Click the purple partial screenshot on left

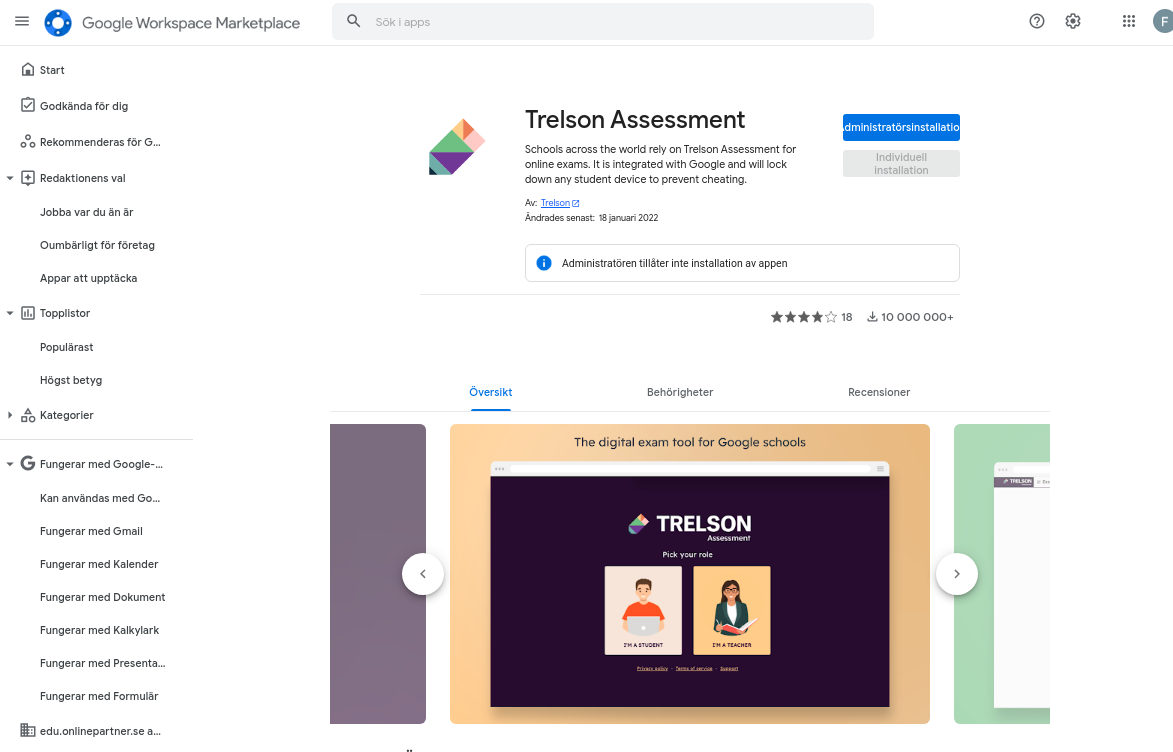coord(378,574)
